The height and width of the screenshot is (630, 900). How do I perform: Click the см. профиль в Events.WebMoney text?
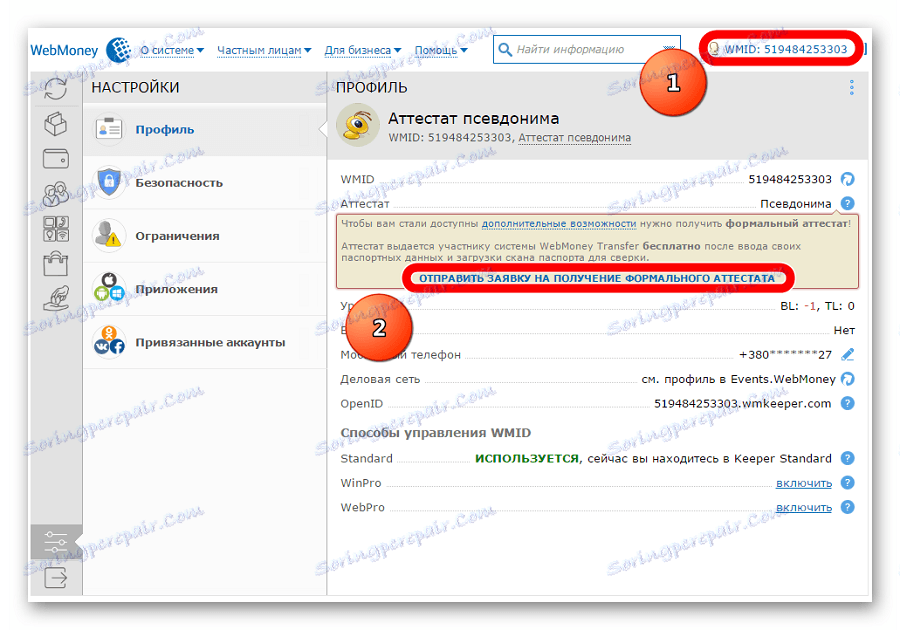738,379
